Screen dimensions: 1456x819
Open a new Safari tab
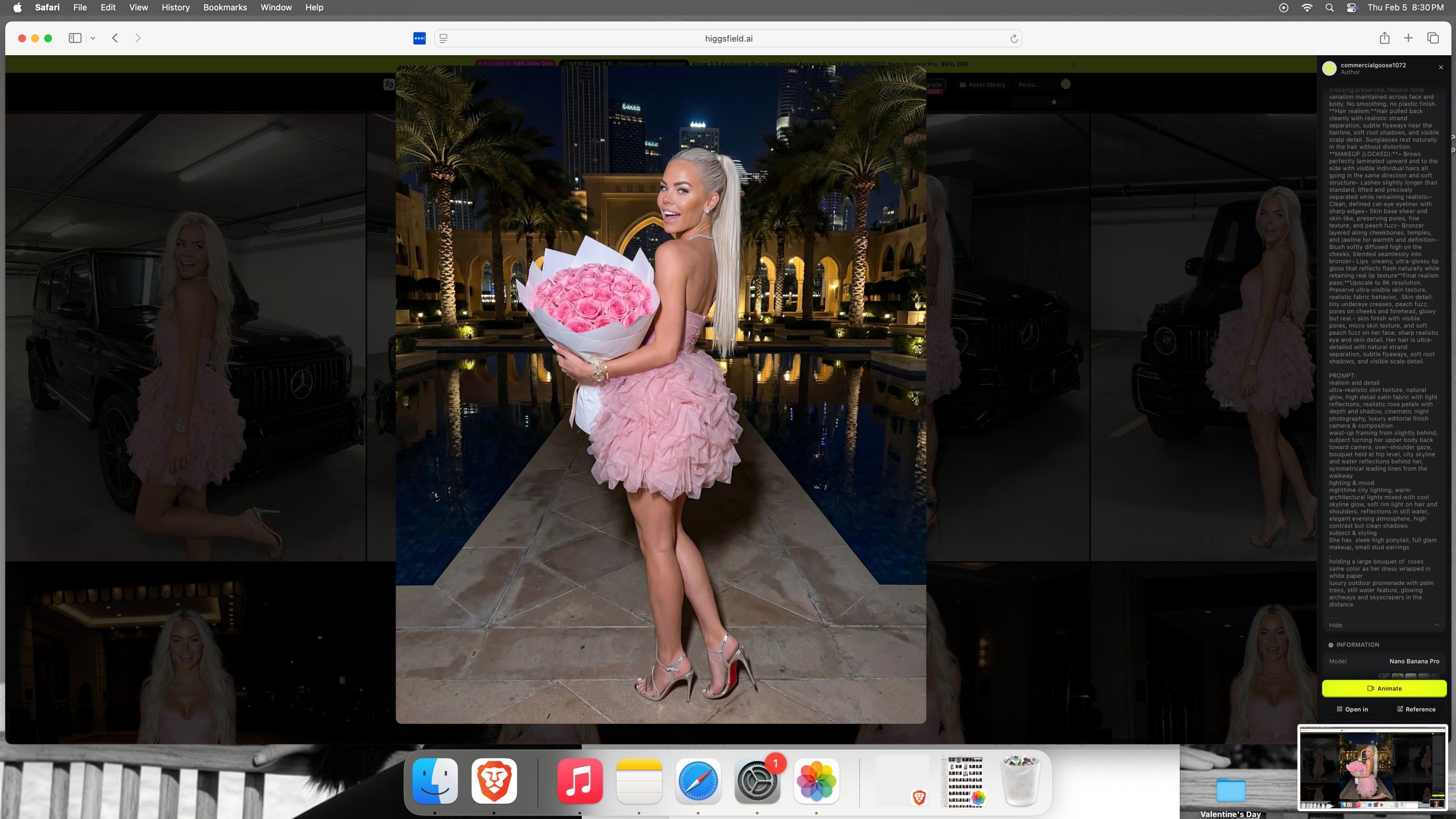click(1408, 38)
